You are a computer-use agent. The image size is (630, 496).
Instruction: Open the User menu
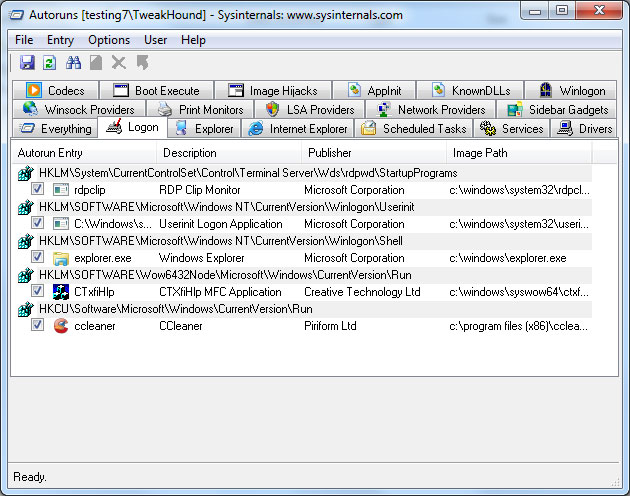coord(155,40)
